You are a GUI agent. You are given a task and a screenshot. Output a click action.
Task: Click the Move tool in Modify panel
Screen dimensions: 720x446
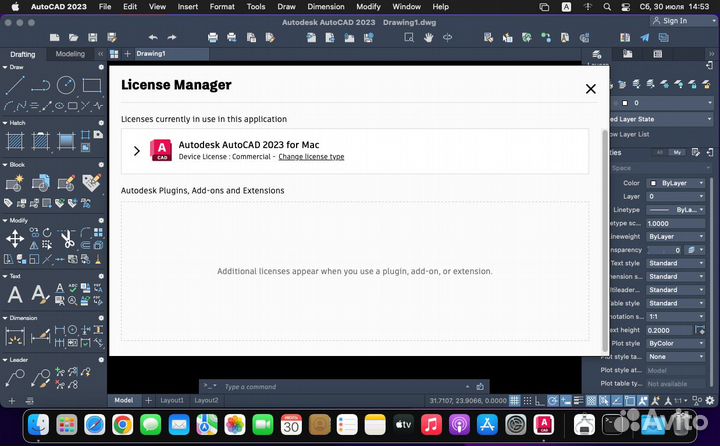click(16, 238)
